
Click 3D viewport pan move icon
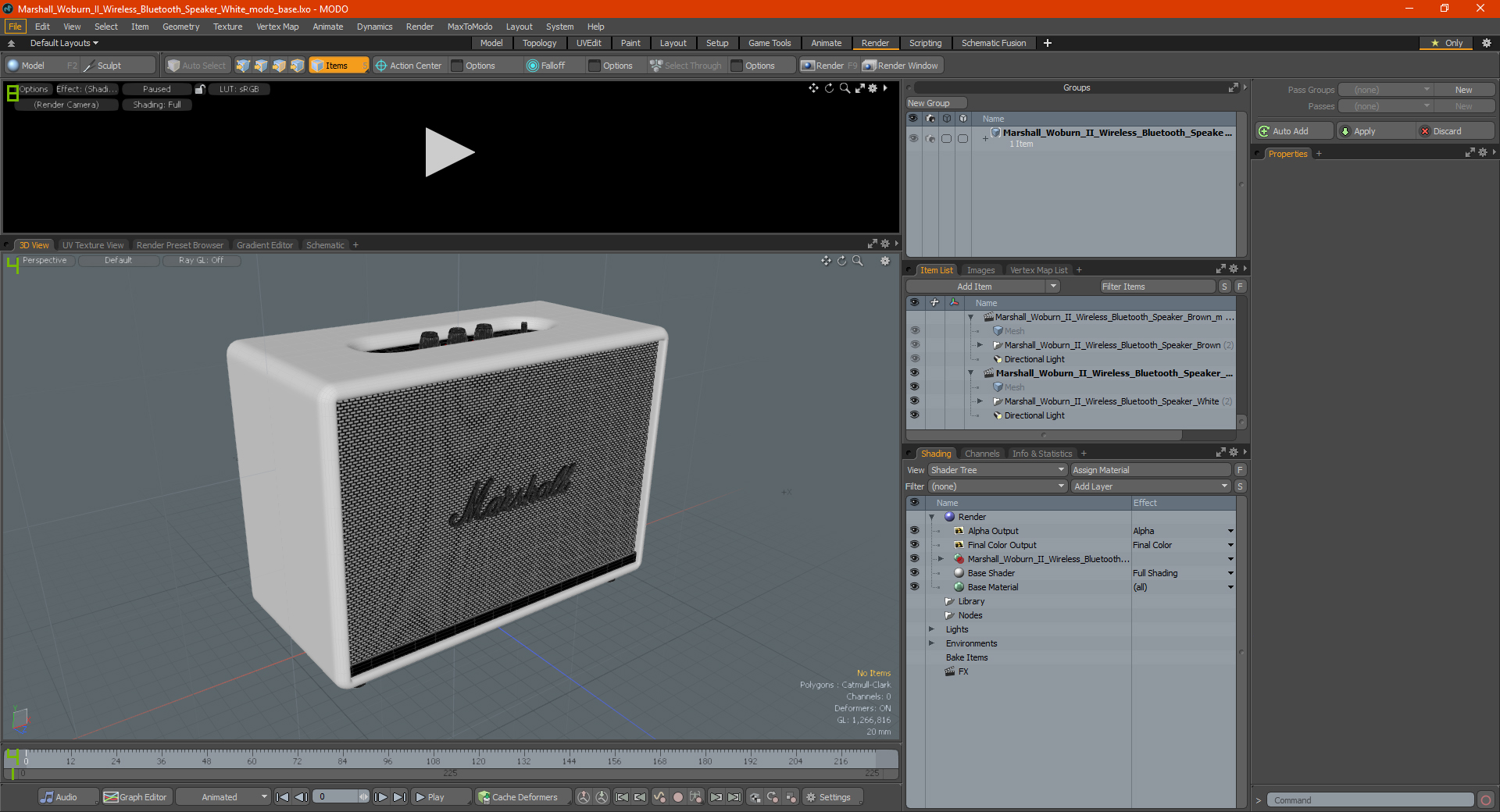coord(826,261)
